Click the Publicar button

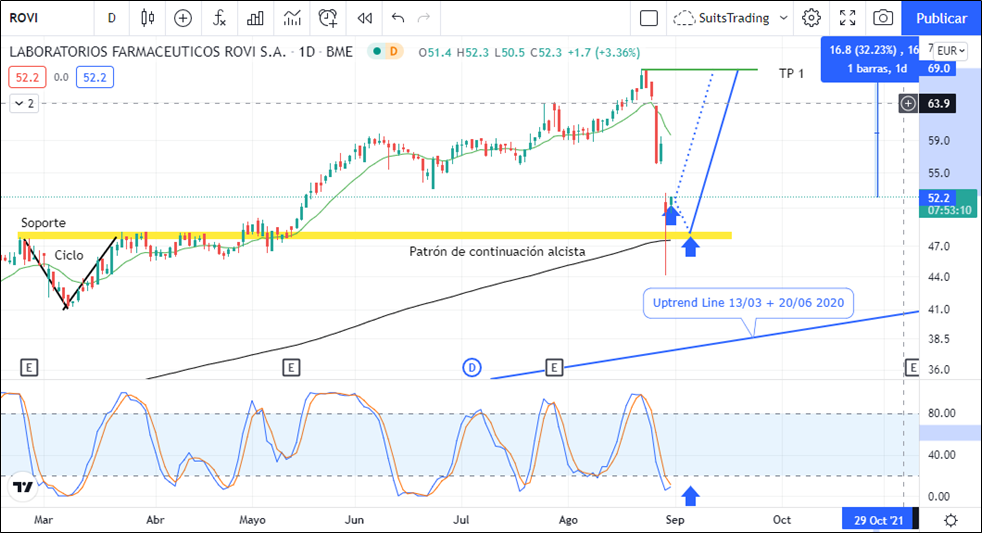(x=941, y=18)
